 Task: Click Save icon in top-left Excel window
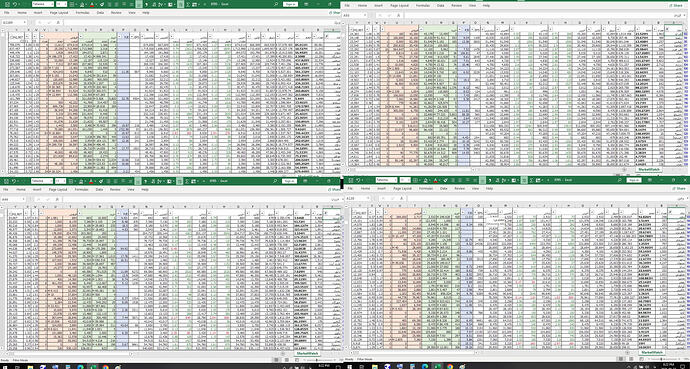point(7,4)
